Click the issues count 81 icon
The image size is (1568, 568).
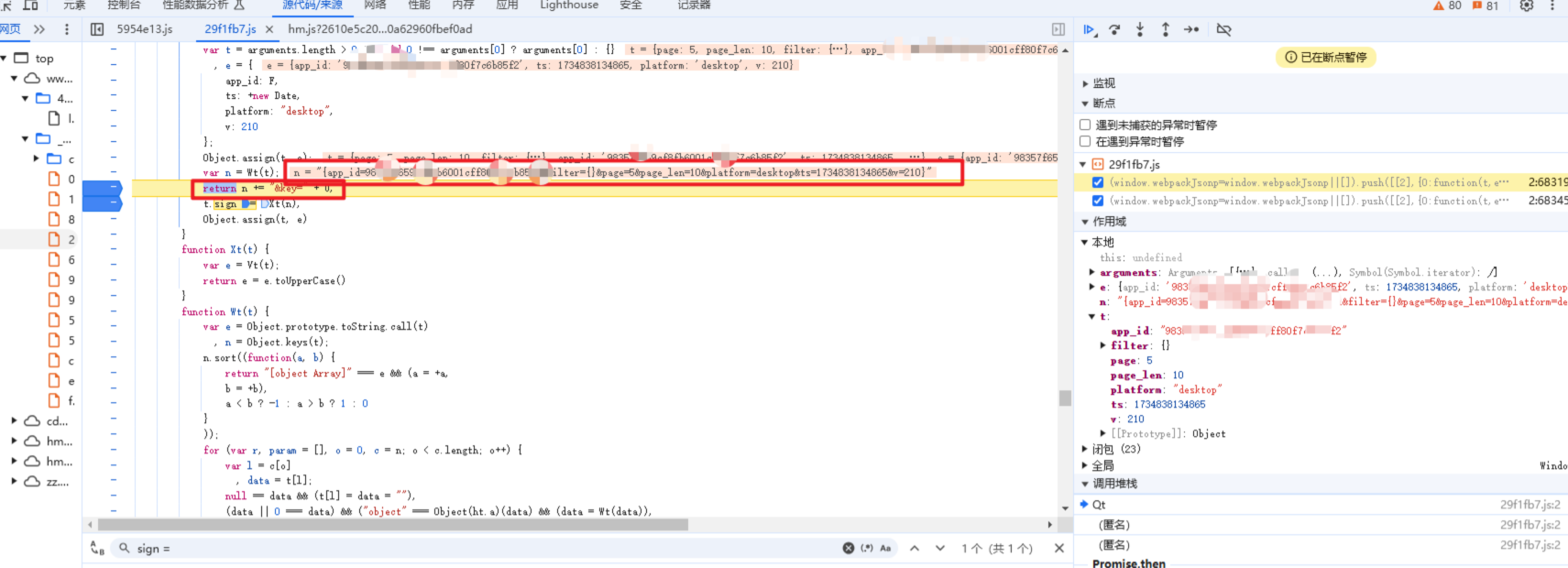tap(1486, 5)
